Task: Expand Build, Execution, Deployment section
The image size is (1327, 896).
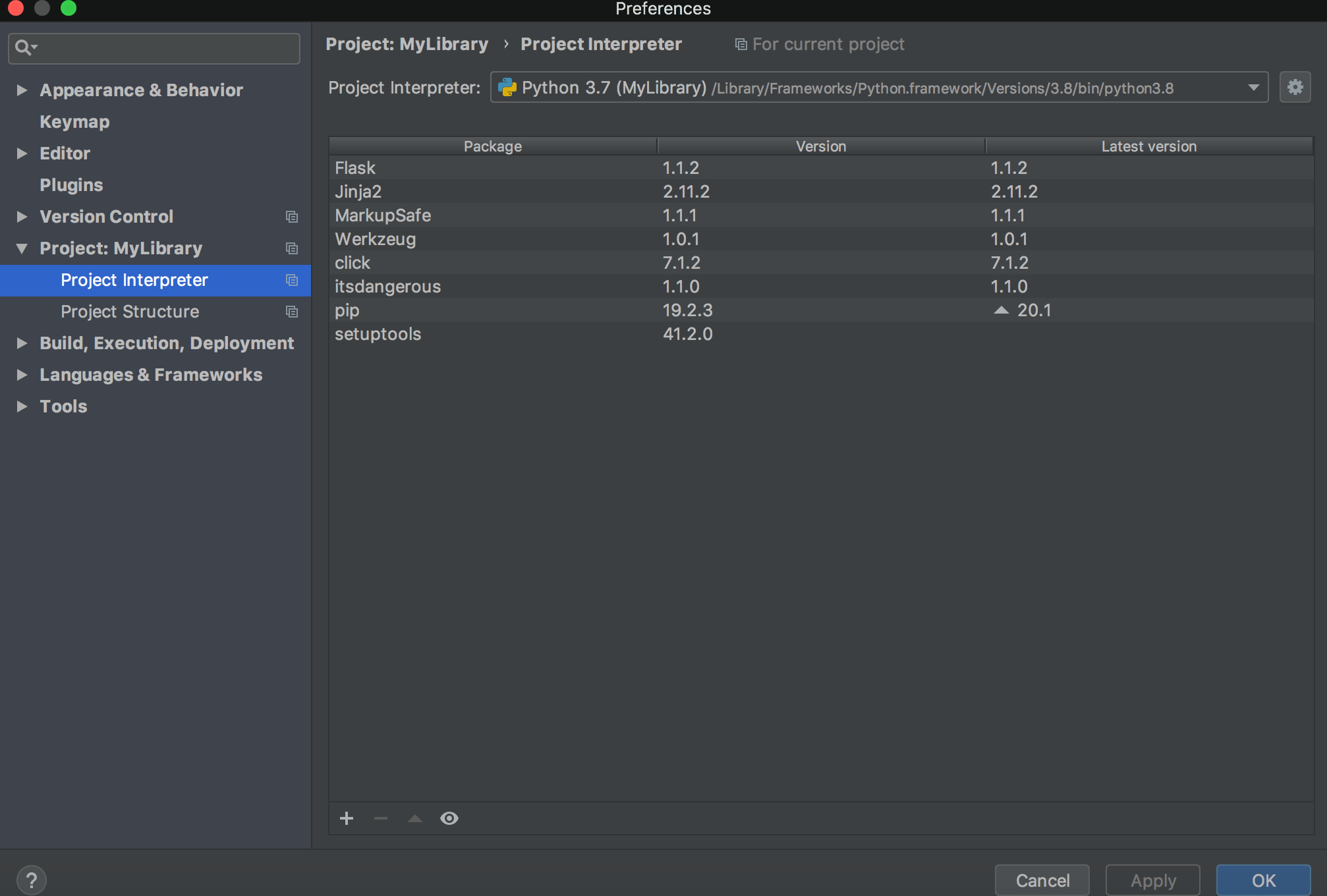Action: (22, 343)
